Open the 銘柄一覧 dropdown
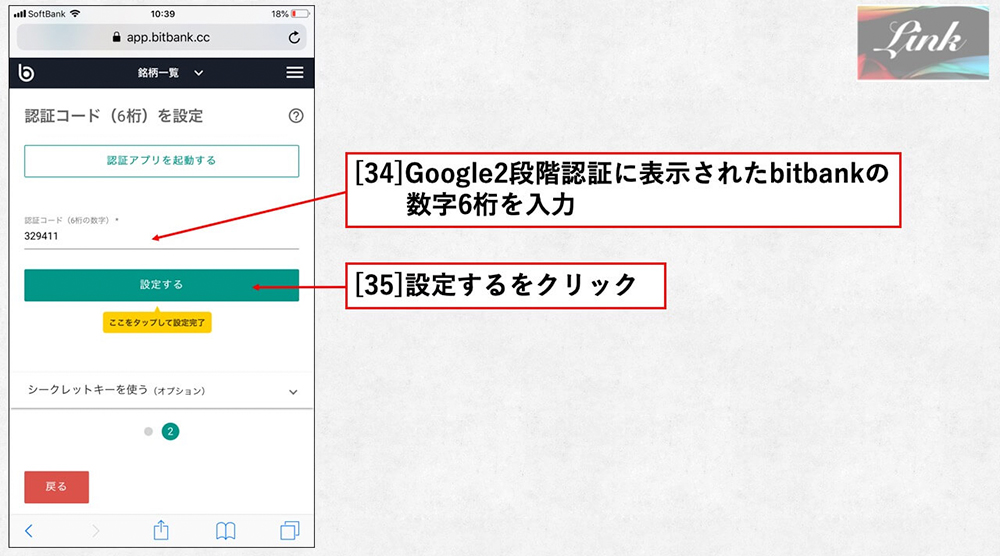Image resolution: width=1000 pixels, height=556 pixels. click(170, 73)
